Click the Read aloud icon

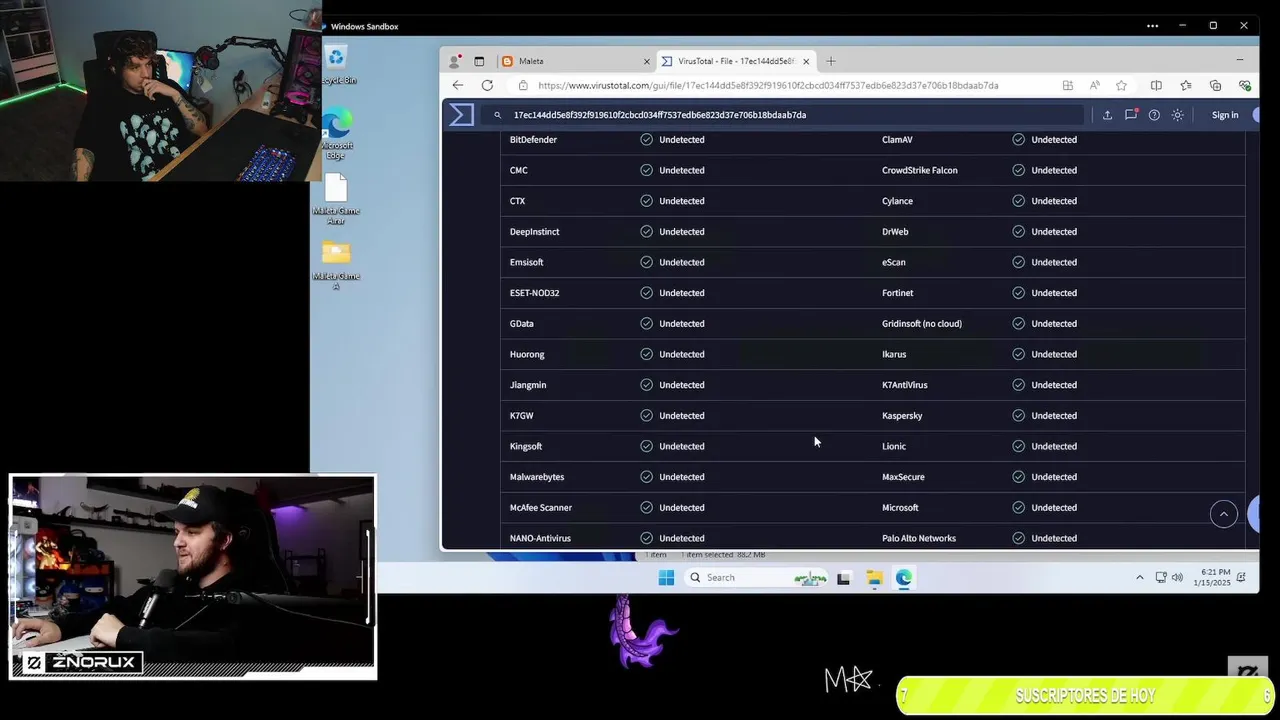point(1095,86)
